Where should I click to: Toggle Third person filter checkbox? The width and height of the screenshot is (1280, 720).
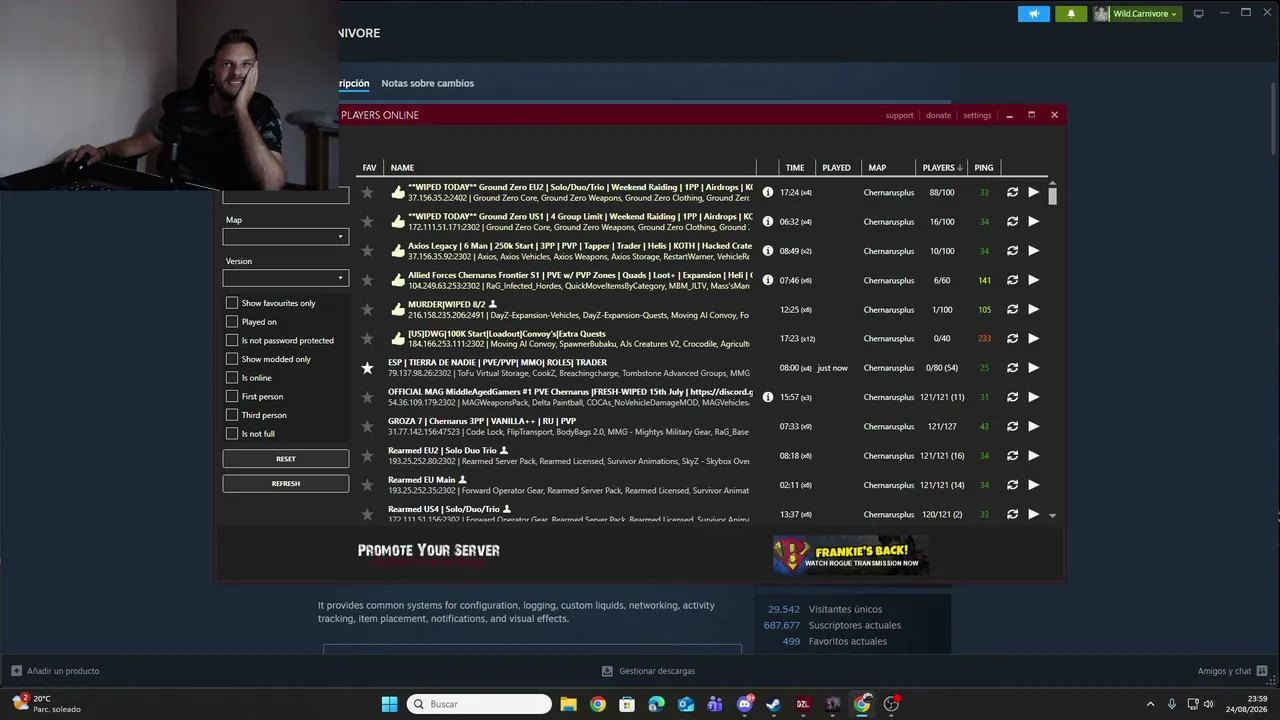point(232,415)
